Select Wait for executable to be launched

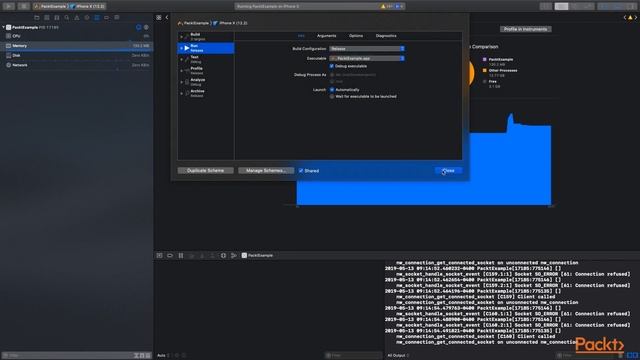[332, 97]
